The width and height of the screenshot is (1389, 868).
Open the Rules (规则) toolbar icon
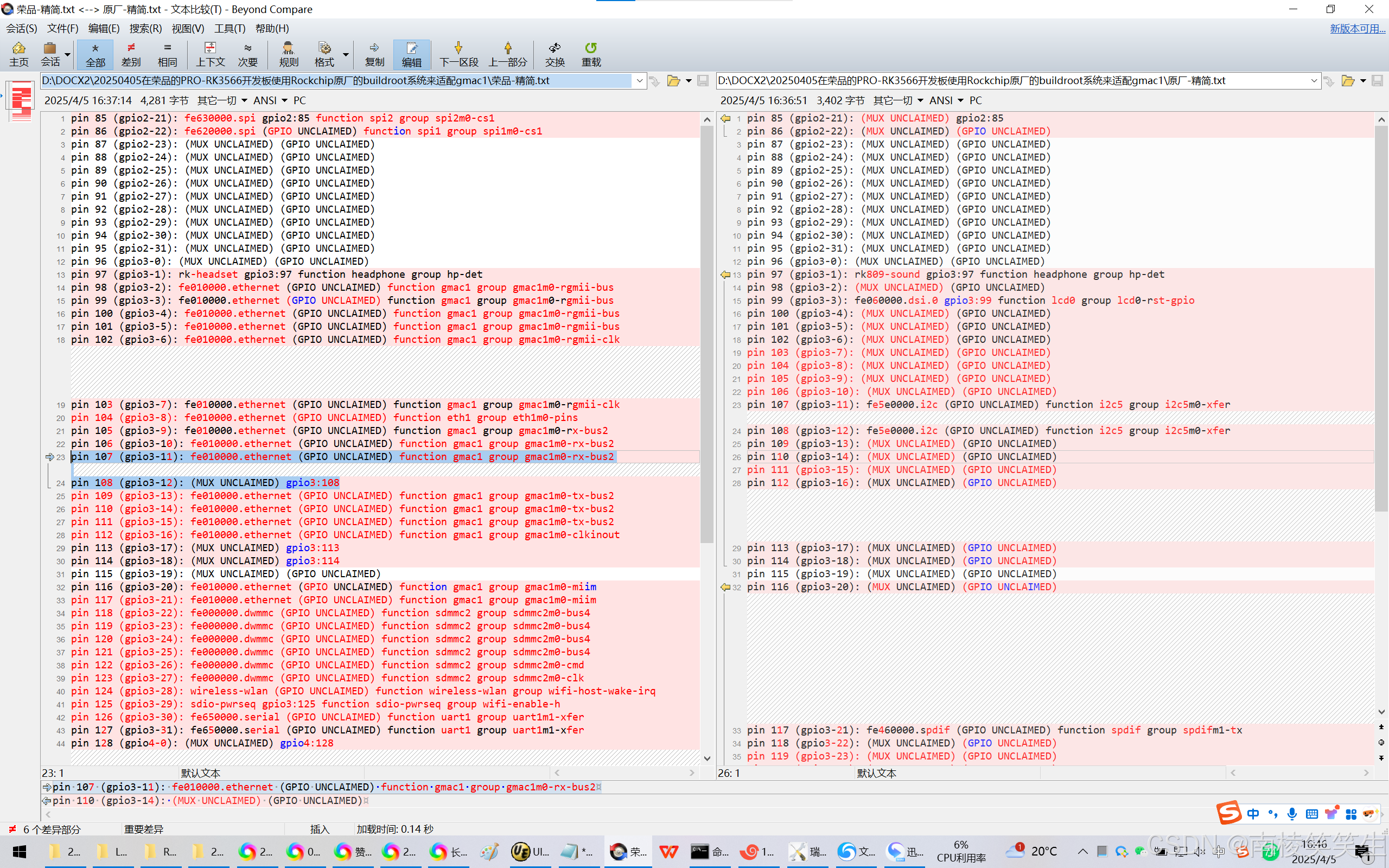coord(288,54)
